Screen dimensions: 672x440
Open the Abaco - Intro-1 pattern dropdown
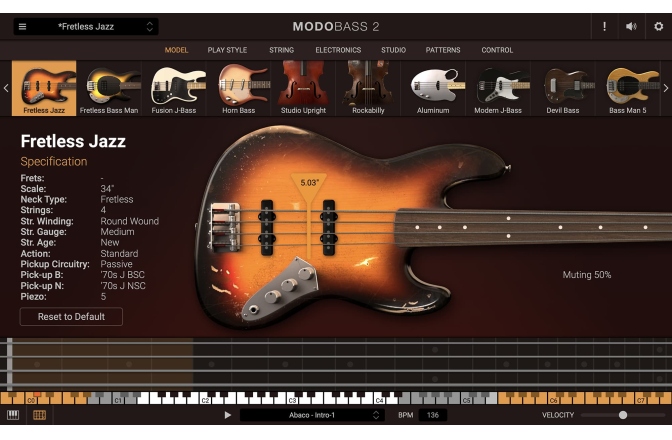312,415
